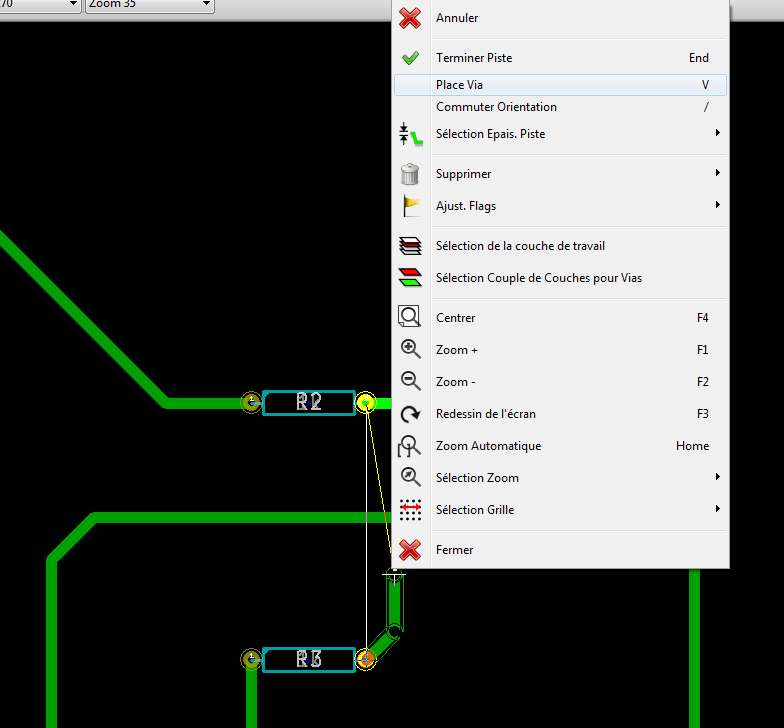This screenshot has width=784, height=728.
Task: Click the R3 resistor footprint label
Action: tap(308, 659)
